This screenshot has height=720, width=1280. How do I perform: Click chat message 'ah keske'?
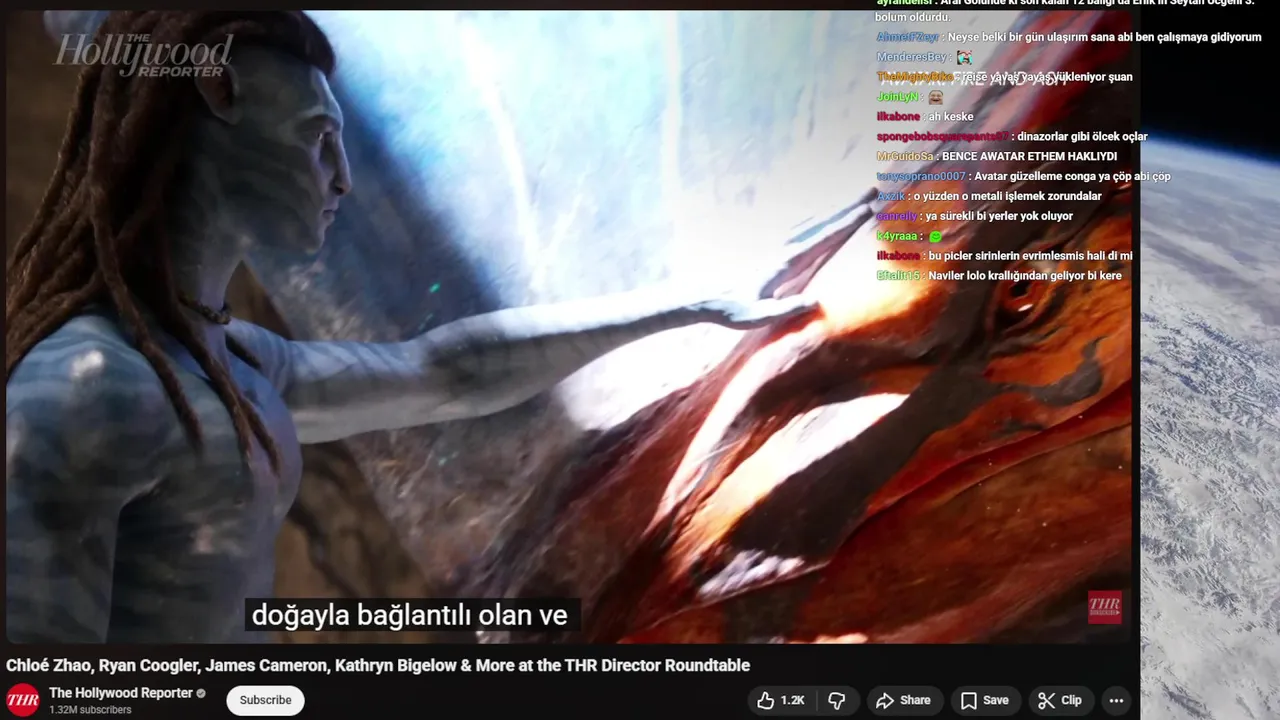pyautogui.click(x=951, y=117)
